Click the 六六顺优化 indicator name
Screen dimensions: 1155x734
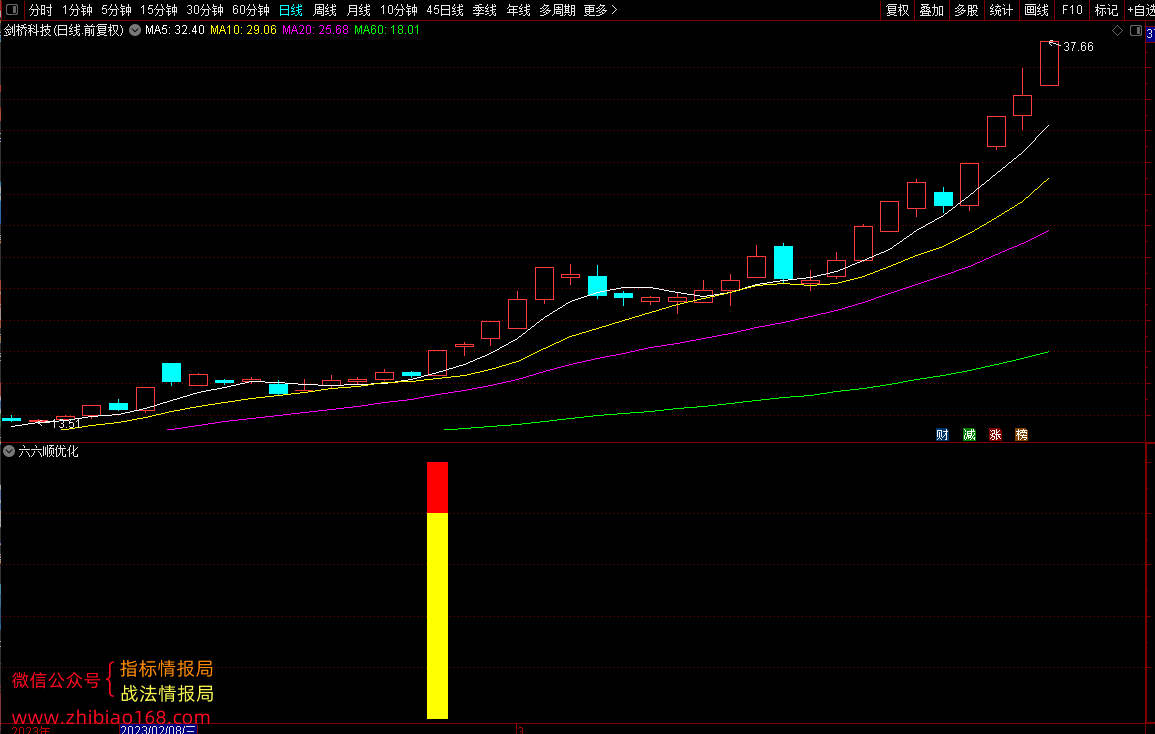(x=48, y=451)
